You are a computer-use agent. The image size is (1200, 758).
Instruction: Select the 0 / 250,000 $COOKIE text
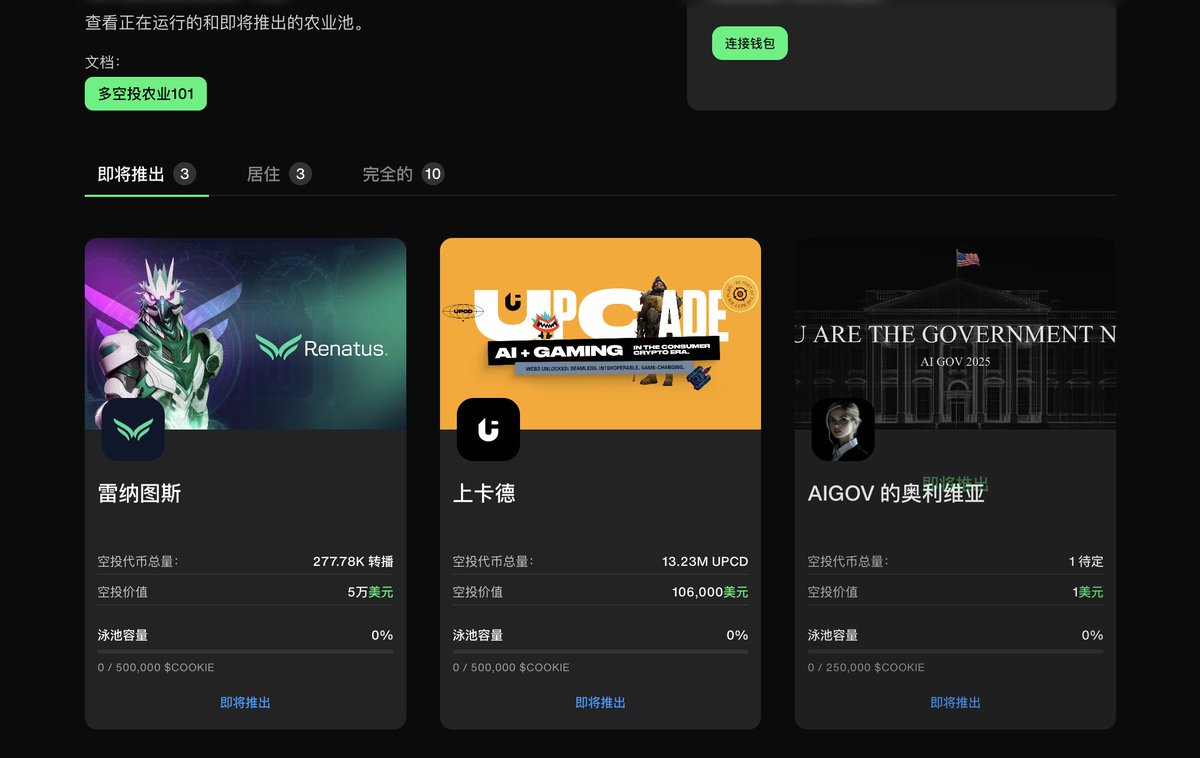click(x=866, y=667)
